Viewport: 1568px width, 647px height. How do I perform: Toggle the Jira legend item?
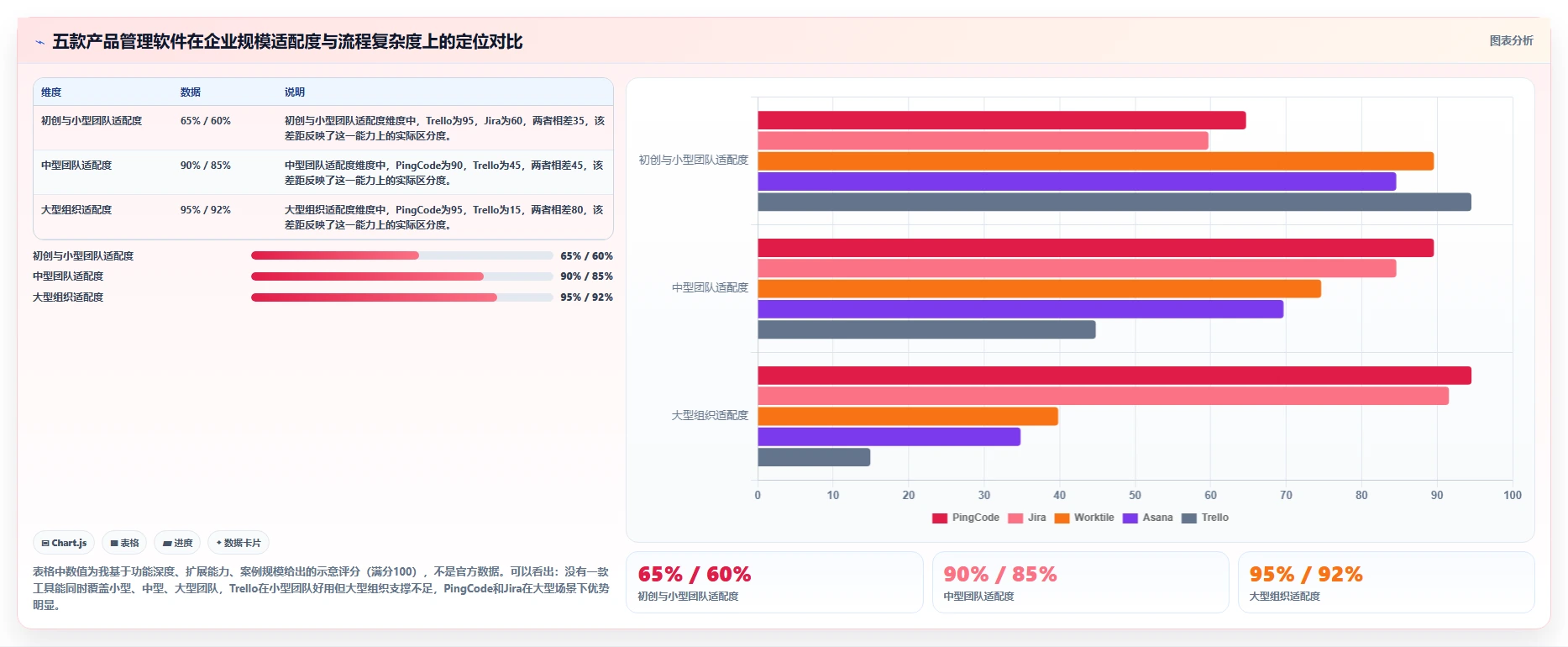(1026, 518)
